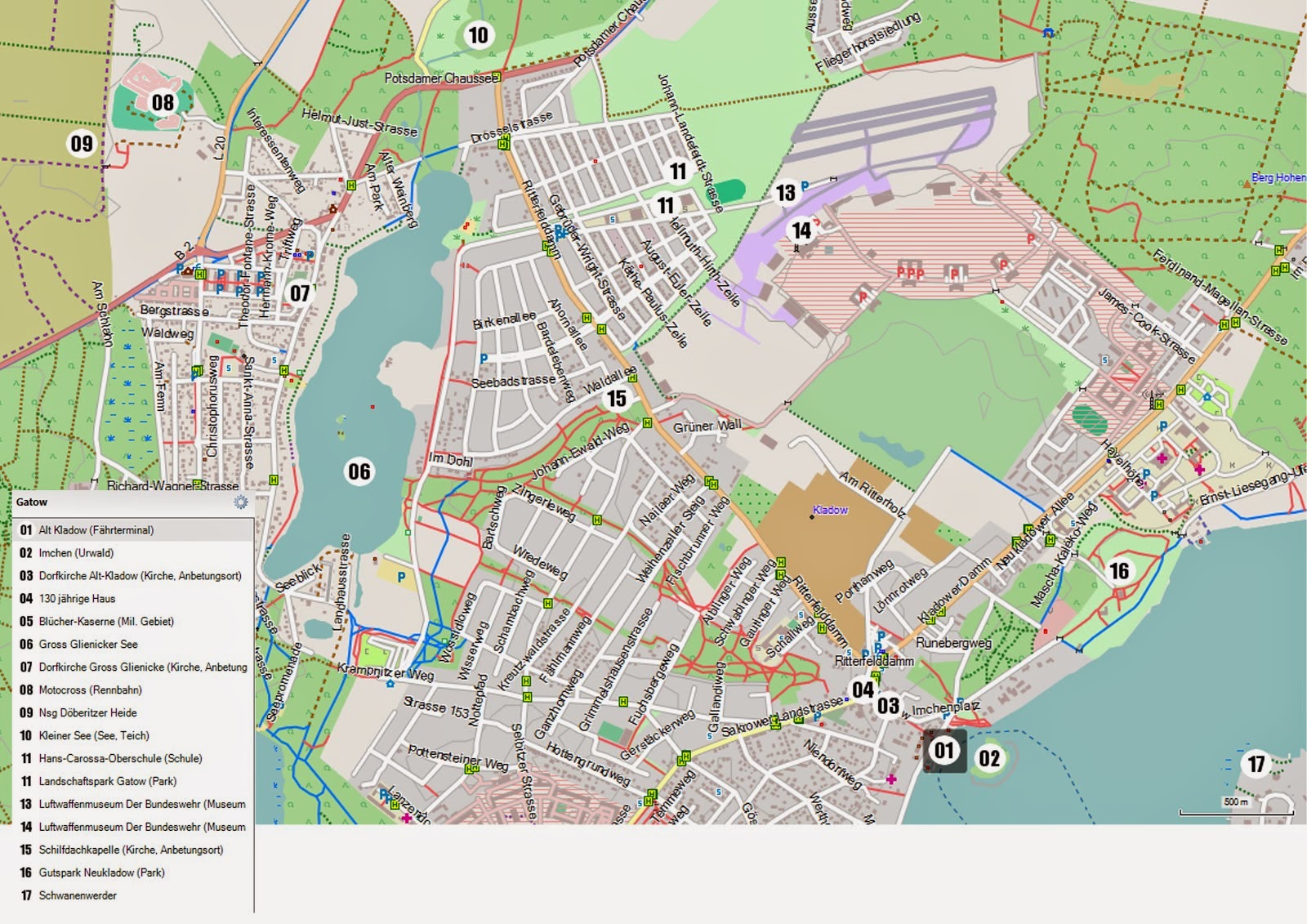The height and width of the screenshot is (924, 1307).
Task: Click list entry Landschaftspark Gatow (Park)
Action: pos(132,782)
